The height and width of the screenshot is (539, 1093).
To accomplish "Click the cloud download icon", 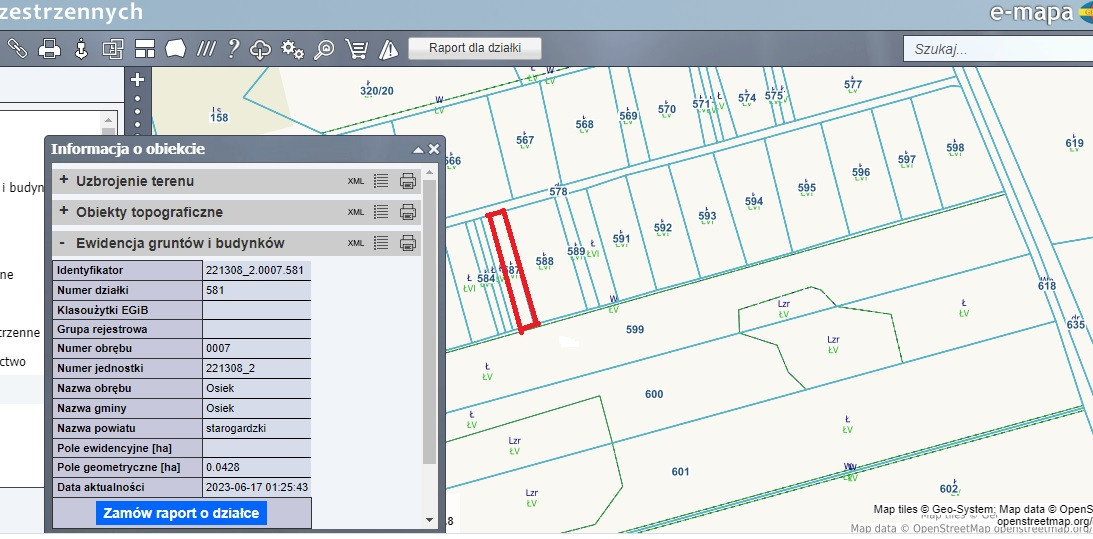I will pos(260,48).
